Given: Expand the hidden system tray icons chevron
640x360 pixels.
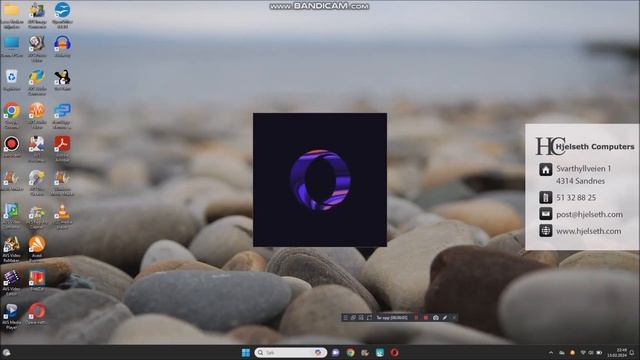Looking at the screenshot, I should [x=551, y=353].
